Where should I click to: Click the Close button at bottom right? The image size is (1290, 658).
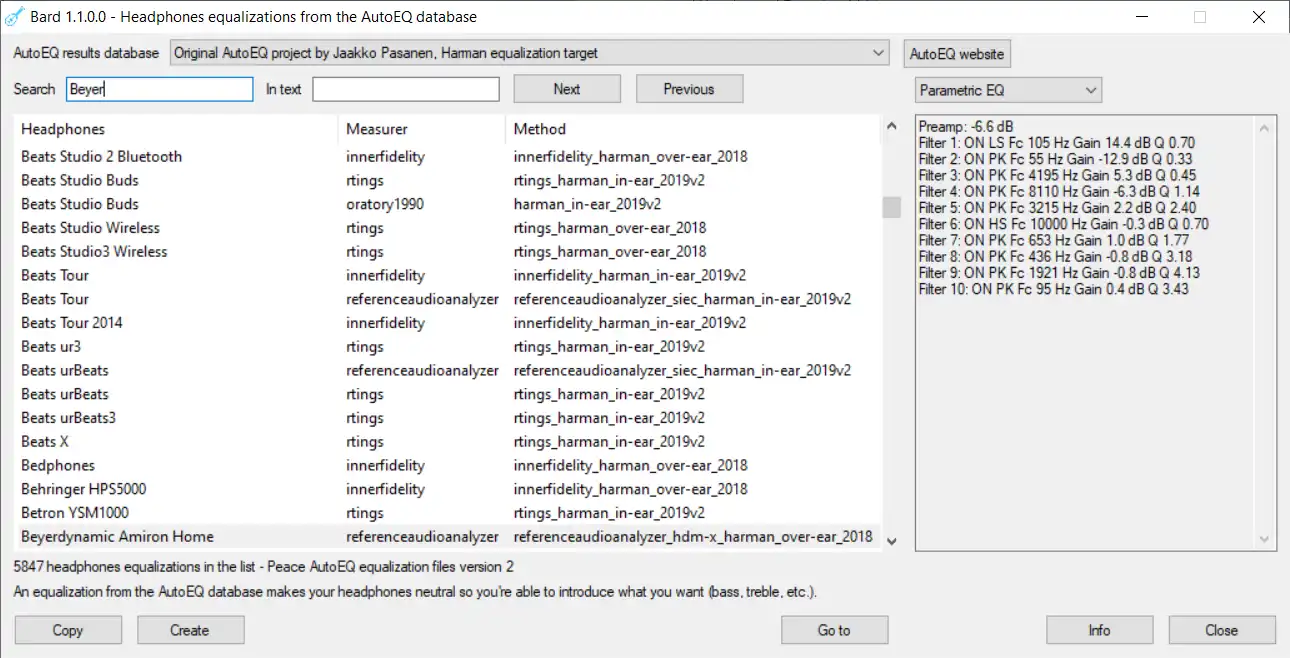(x=1222, y=630)
